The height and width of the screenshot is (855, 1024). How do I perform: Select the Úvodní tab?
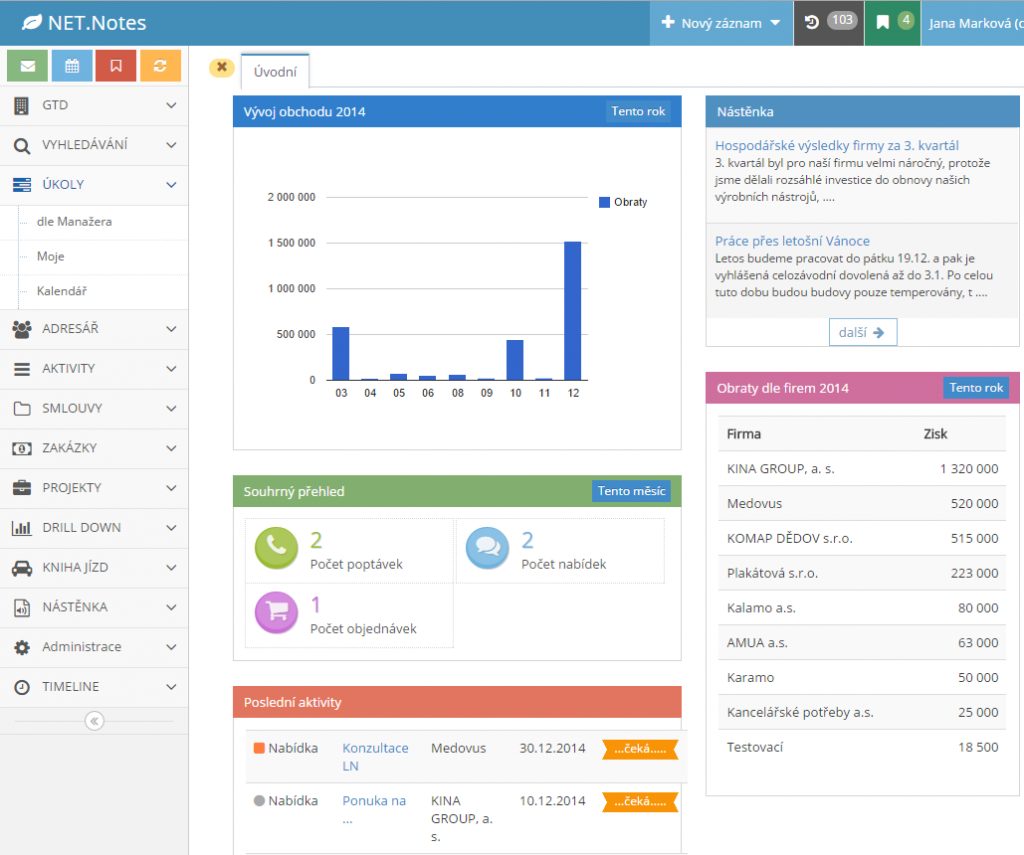tap(275, 71)
